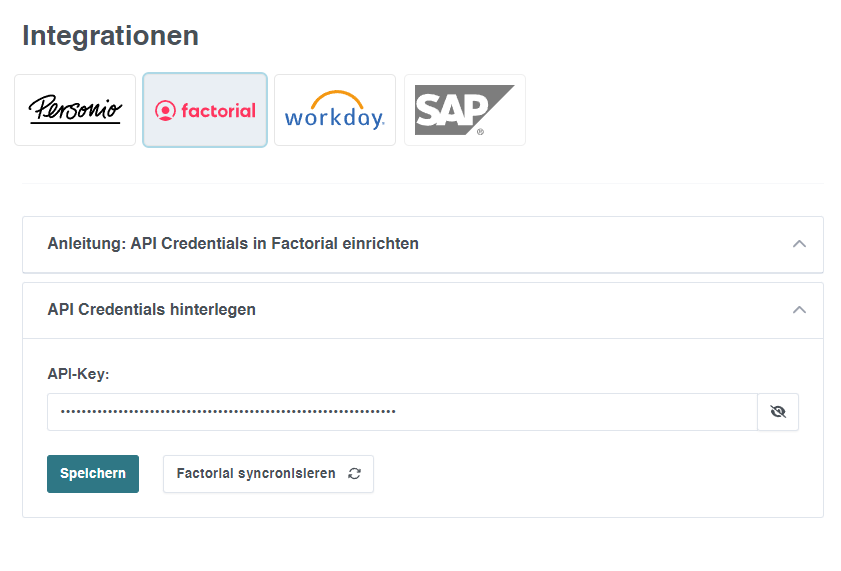Click the Personio handwritten wordmark underline
Screen dimensions: 841x571
pos(75,123)
